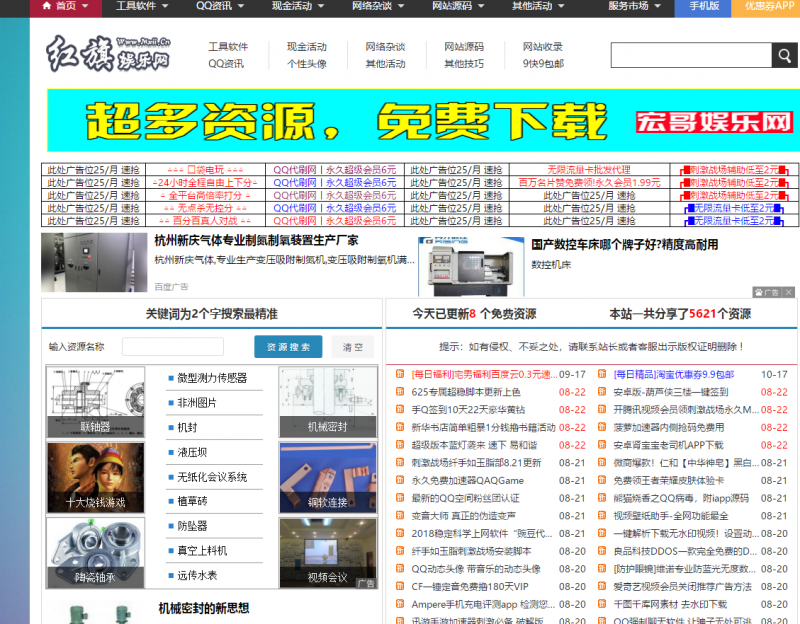Open the 无纸化会议系统 link
The image size is (800, 624).
(x=212, y=477)
